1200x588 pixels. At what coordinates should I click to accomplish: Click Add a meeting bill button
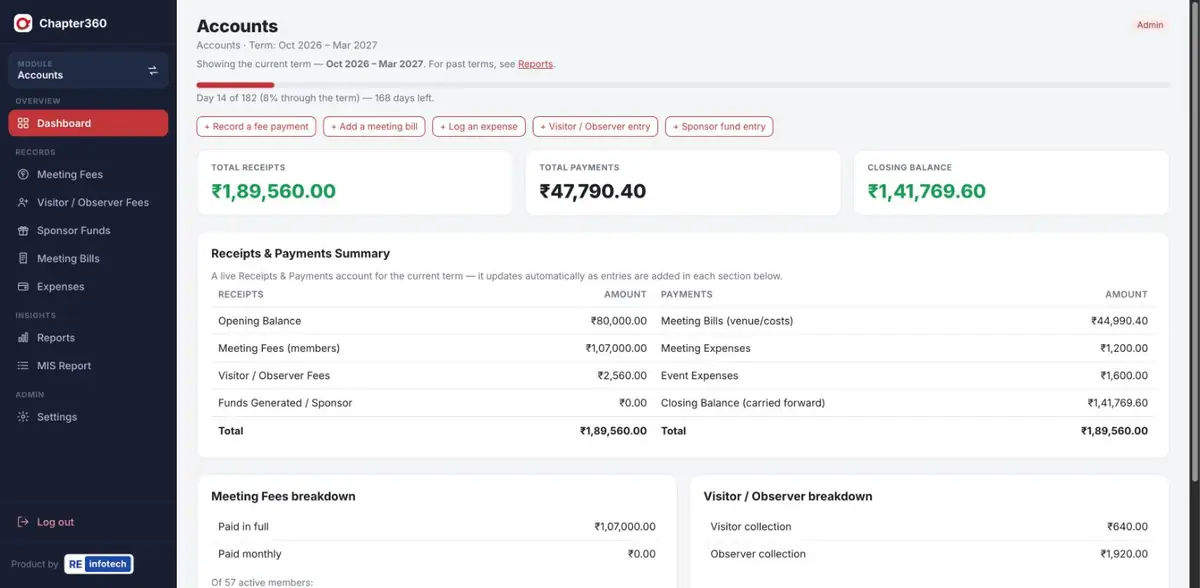[374, 126]
